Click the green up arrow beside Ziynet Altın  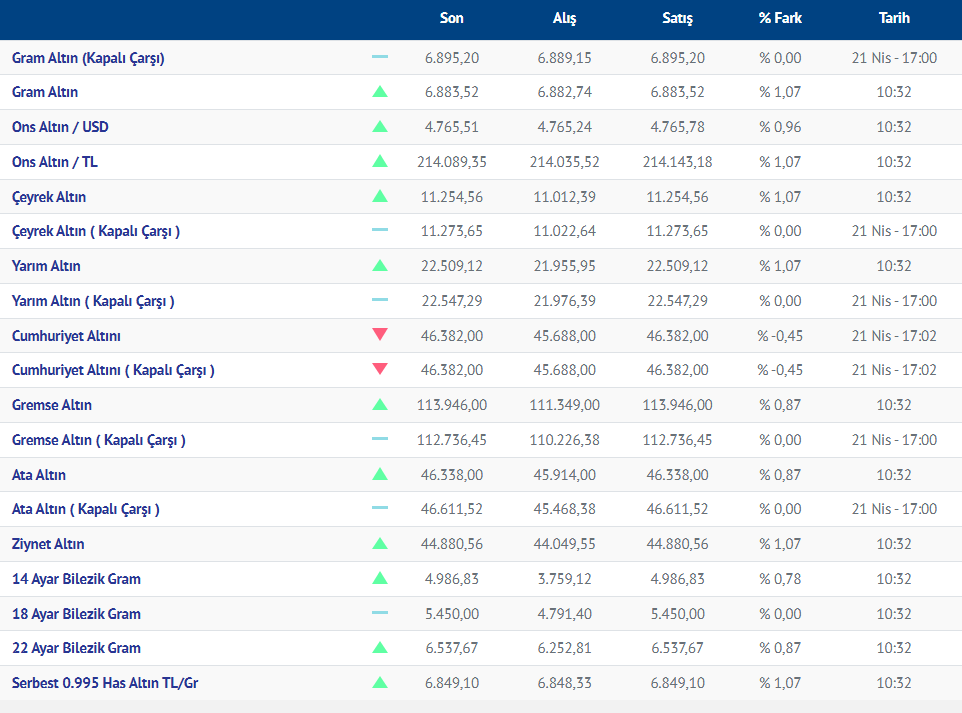379,544
